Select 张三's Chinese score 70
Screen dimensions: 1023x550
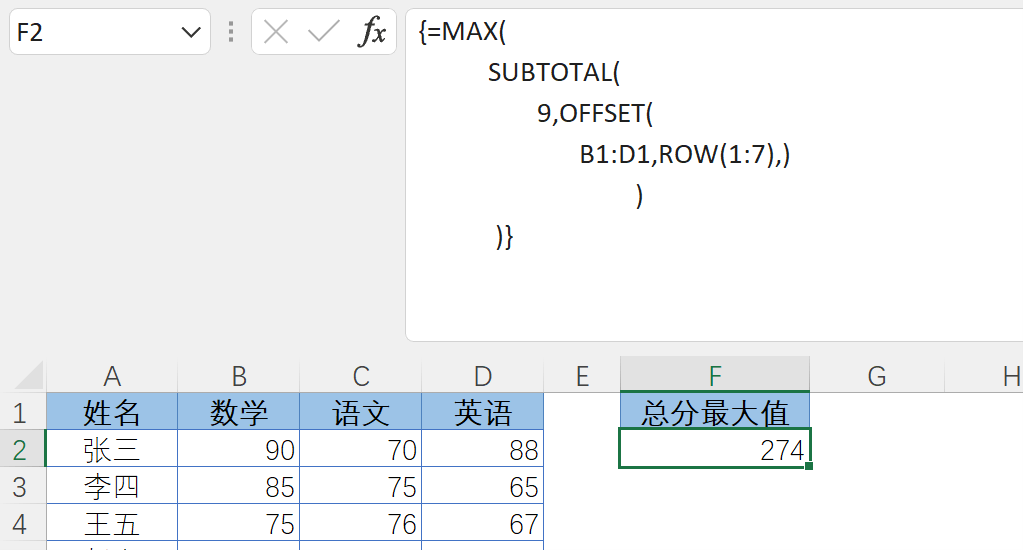[x=361, y=450]
